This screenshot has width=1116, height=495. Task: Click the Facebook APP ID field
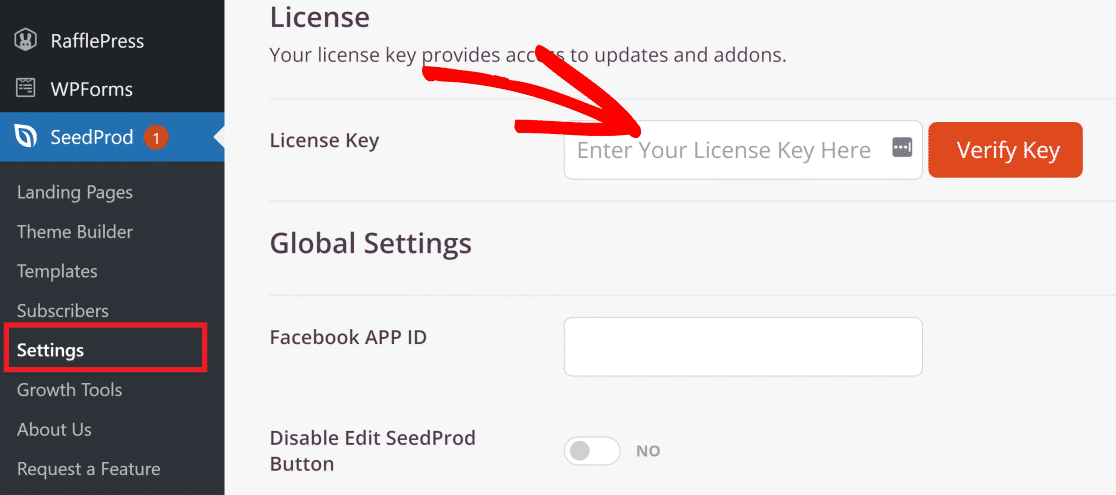point(743,347)
